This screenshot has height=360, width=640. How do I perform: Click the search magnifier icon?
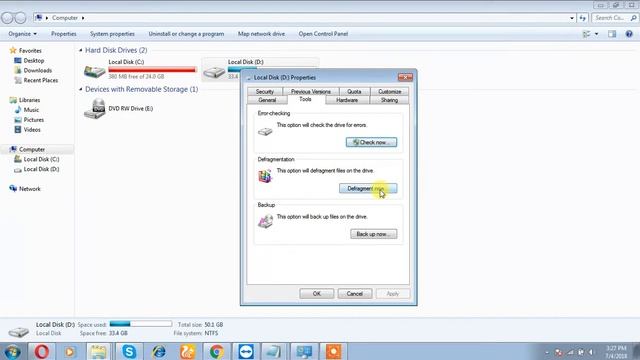(x=633, y=18)
